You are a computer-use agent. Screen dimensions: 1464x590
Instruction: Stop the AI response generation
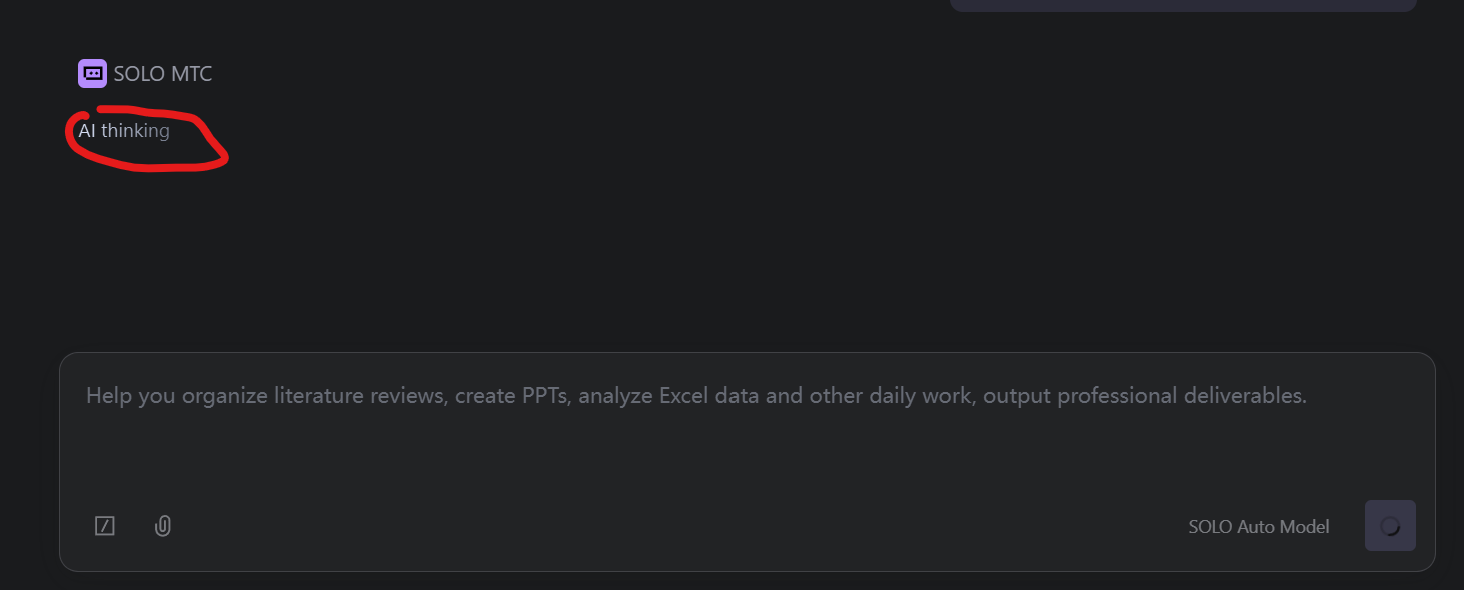(x=1390, y=526)
